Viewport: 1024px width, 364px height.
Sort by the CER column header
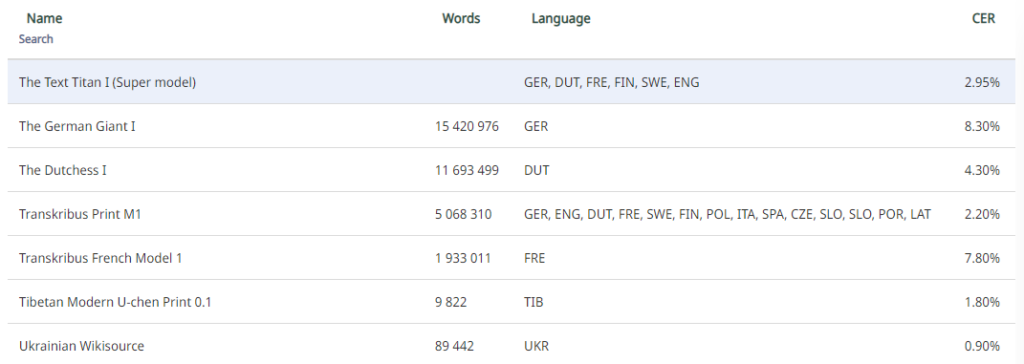[984, 18]
